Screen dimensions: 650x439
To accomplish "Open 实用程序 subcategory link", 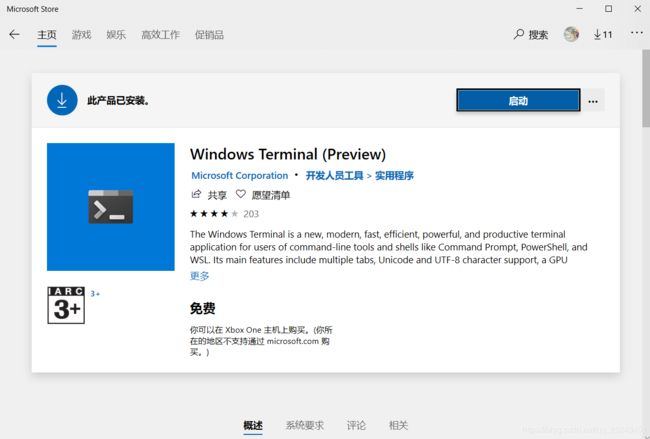I will (394, 176).
